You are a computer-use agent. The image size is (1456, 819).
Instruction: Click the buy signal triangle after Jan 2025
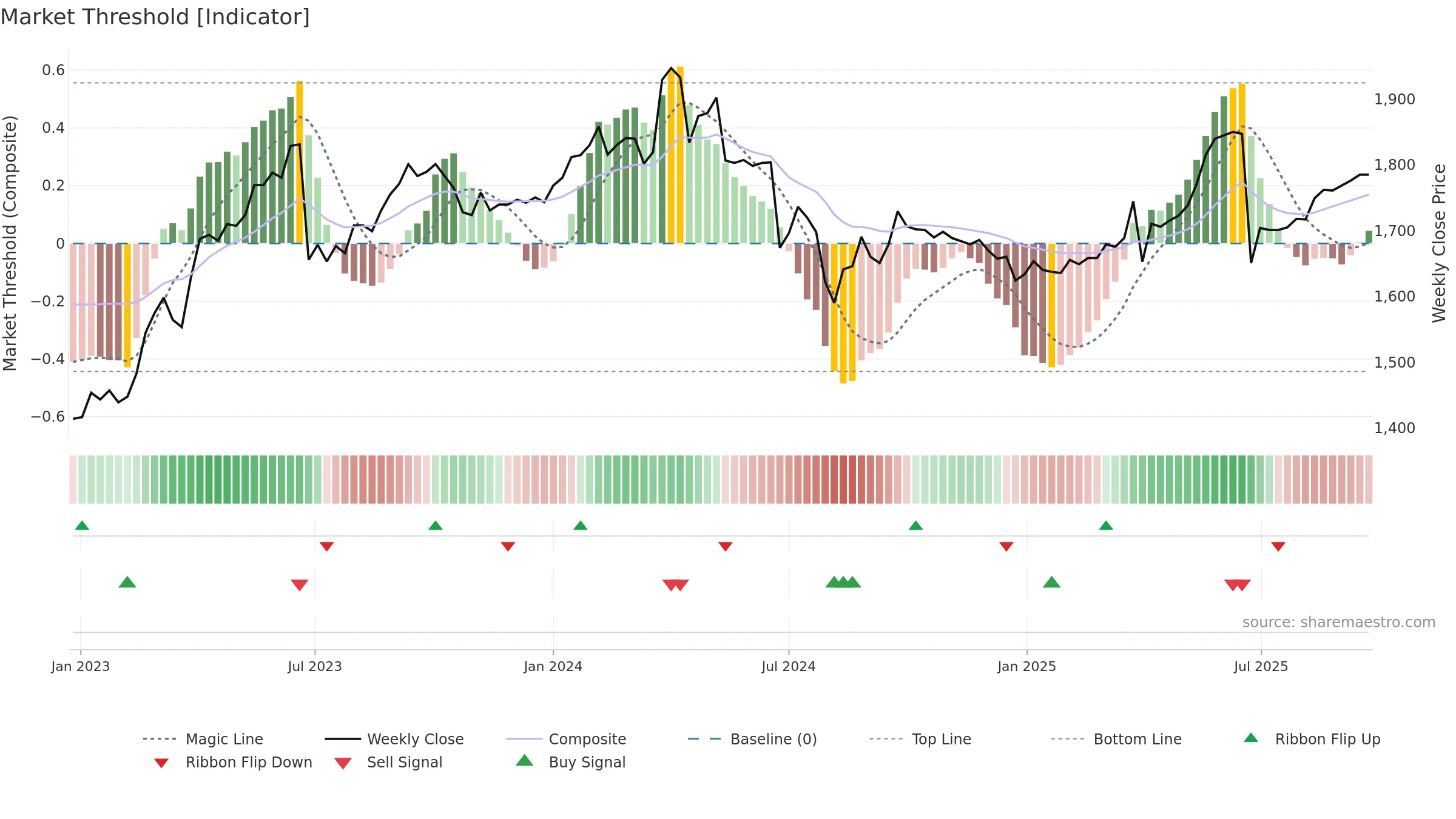point(1052,582)
